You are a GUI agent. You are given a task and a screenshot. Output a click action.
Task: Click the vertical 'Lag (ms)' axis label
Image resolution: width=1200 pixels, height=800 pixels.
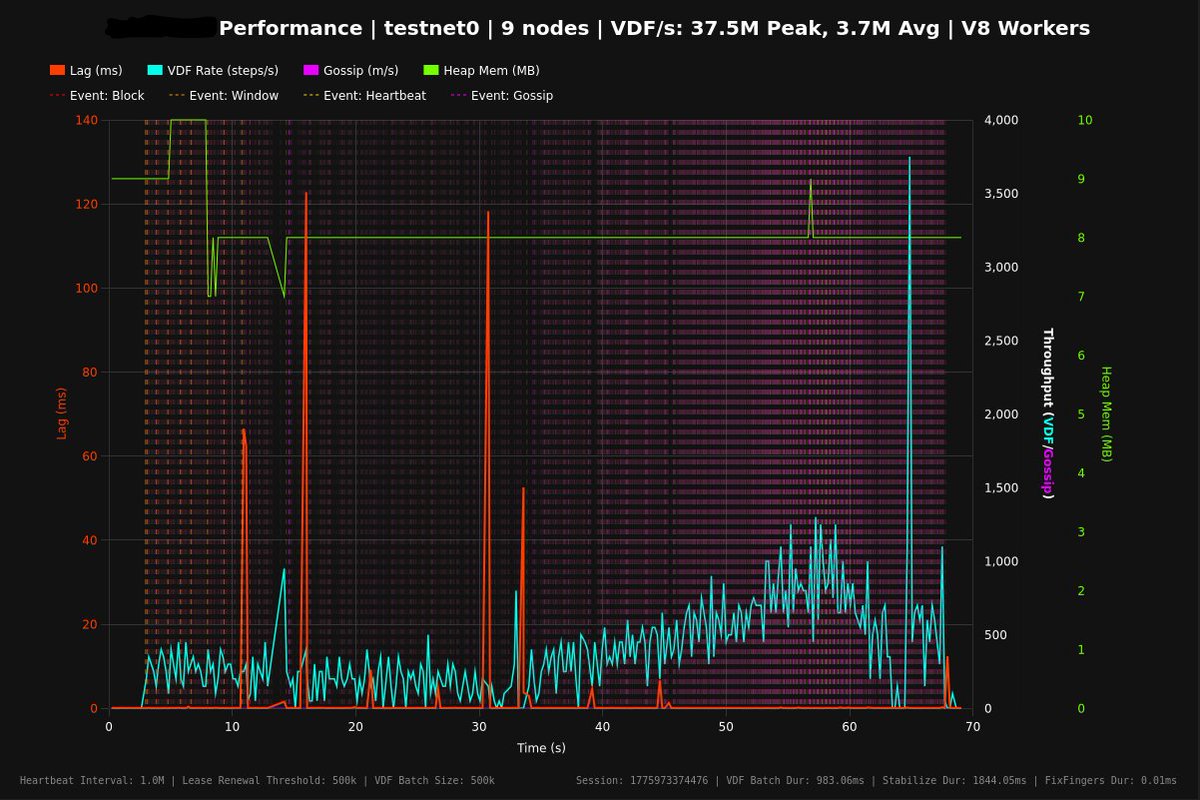(62, 414)
